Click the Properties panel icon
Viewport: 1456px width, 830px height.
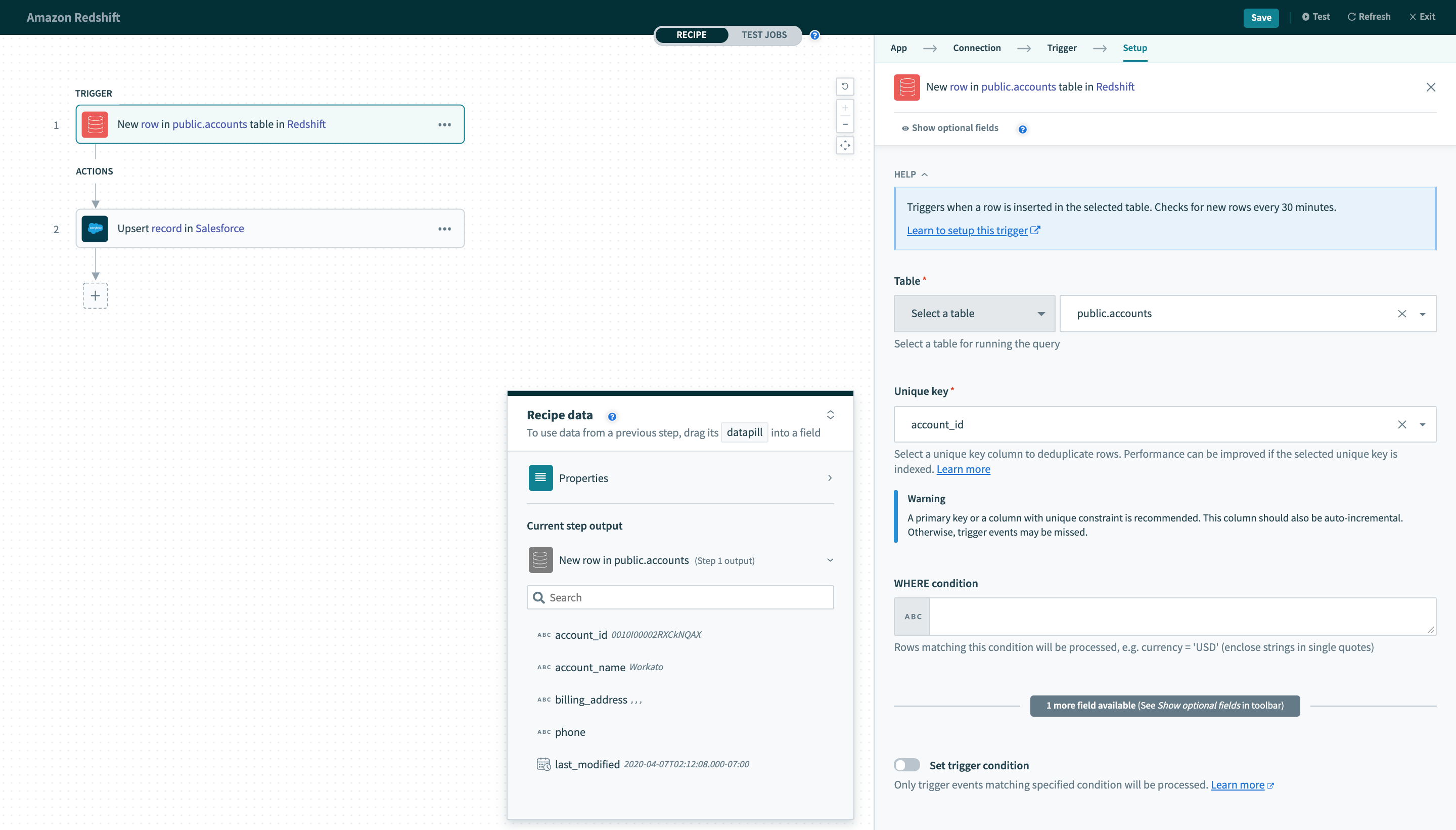[541, 478]
